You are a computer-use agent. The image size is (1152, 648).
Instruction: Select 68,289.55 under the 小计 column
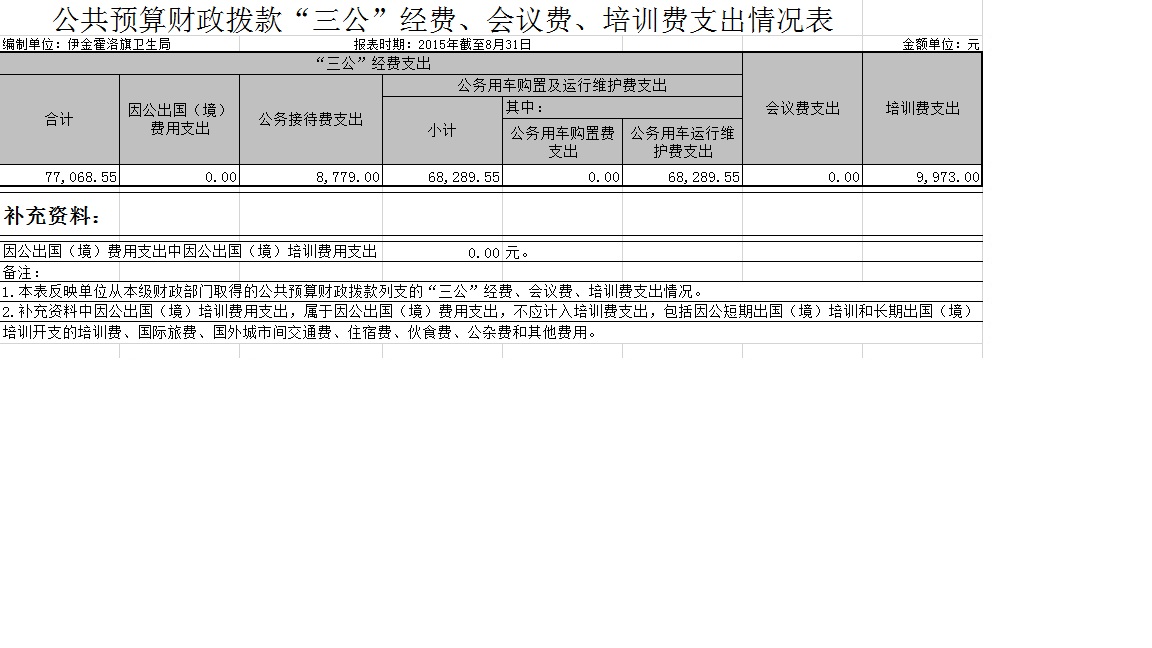(x=464, y=177)
